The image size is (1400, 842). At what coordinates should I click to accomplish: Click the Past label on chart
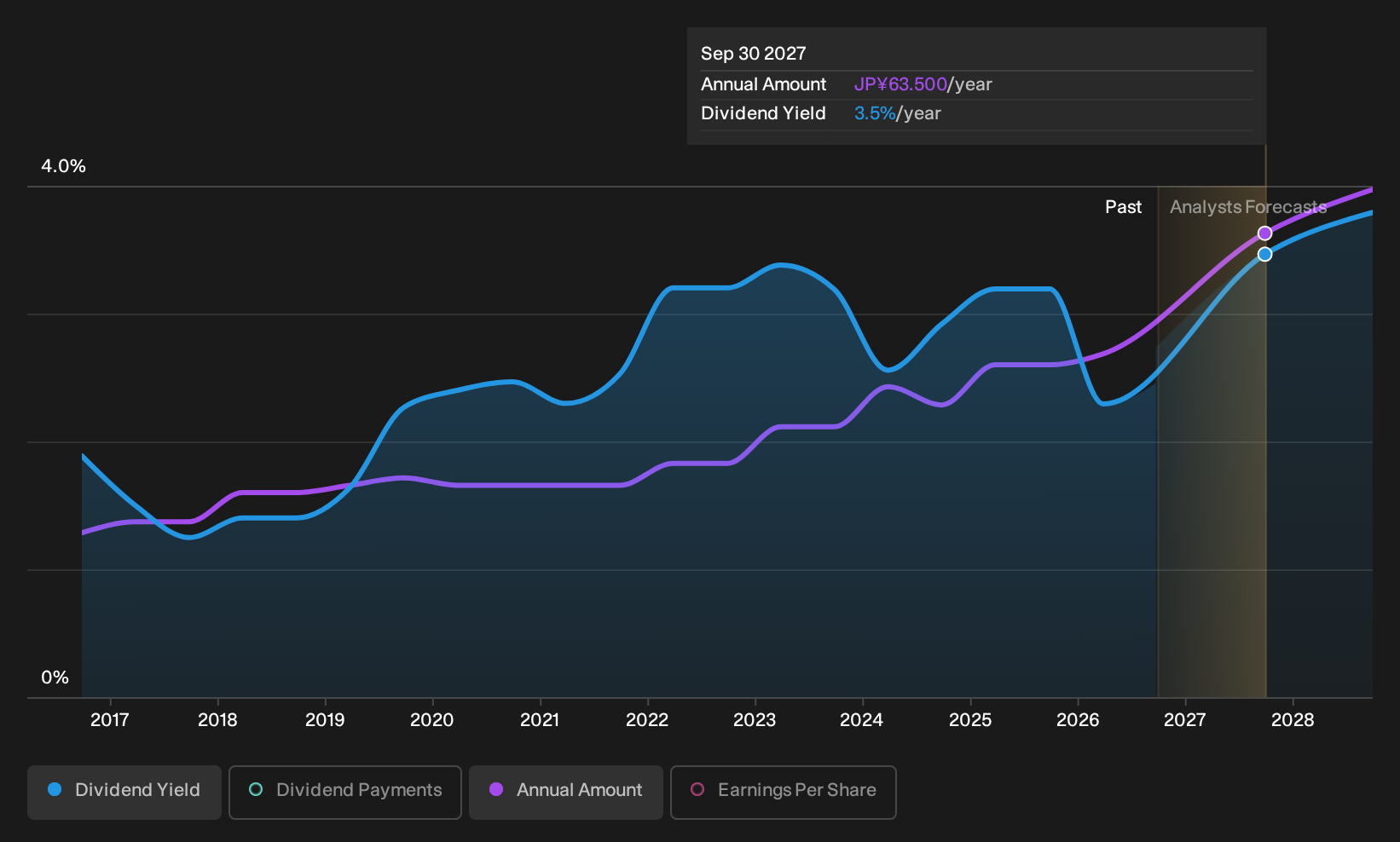[x=1124, y=207]
